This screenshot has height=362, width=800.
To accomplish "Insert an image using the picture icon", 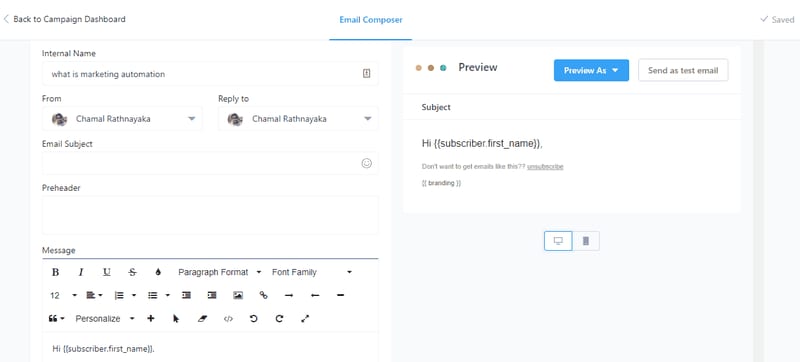I will coord(238,295).
